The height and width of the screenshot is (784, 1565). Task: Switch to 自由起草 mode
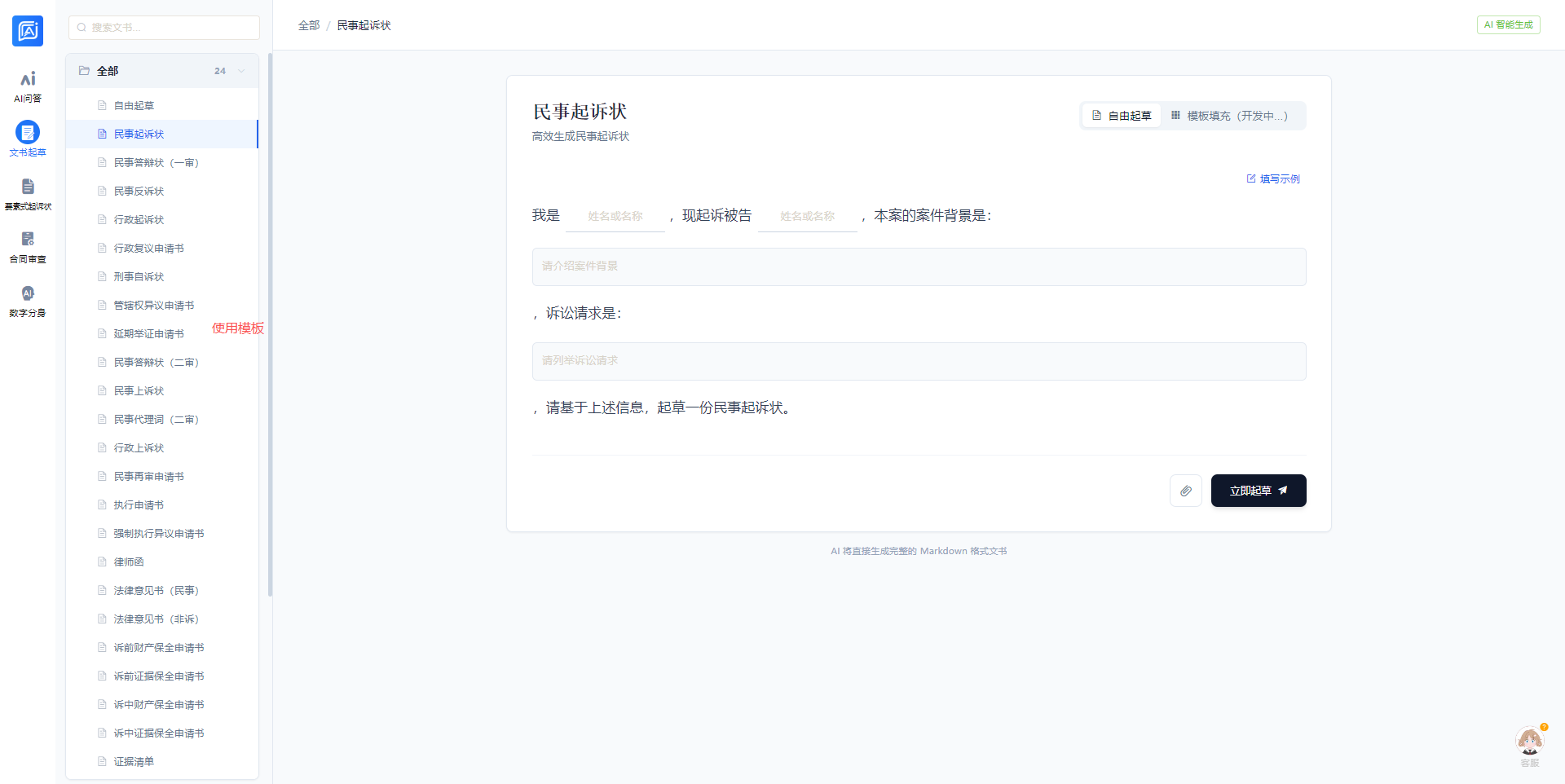pyautogui.click(x=1122, y=116)
